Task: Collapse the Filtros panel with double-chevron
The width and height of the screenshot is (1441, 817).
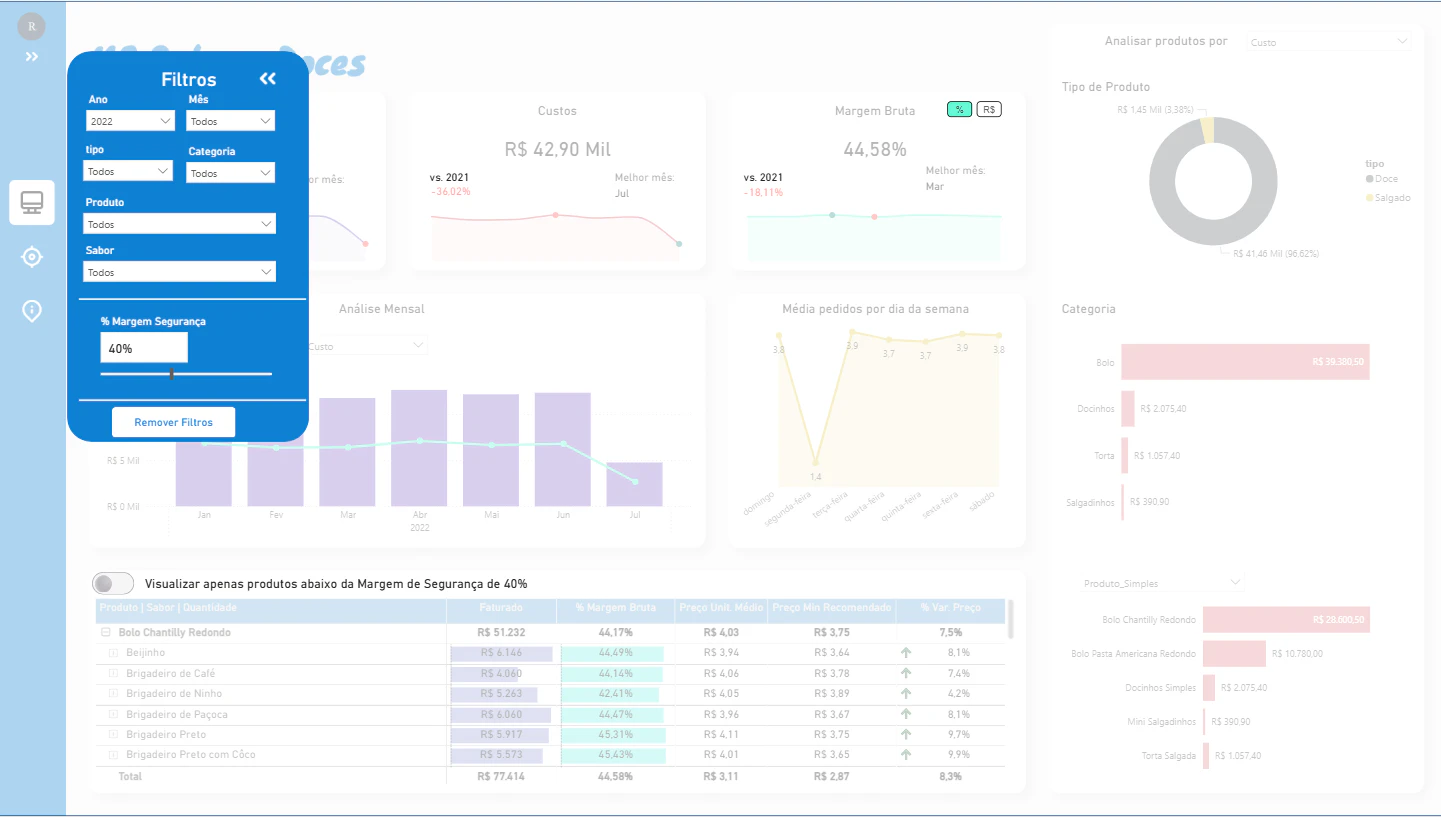Action: tap(267, 79)
